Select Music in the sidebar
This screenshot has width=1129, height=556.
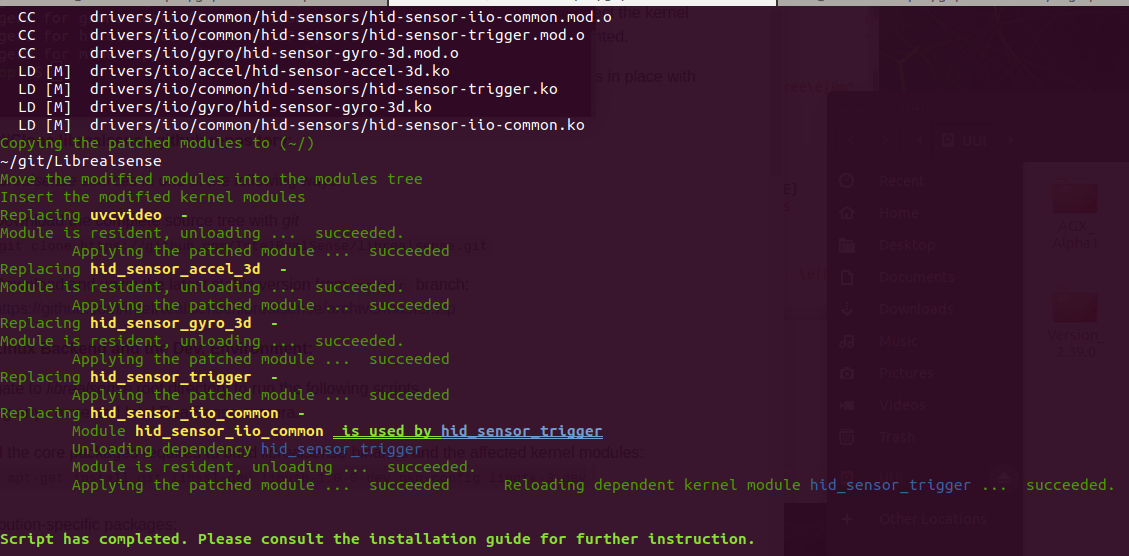click(897, 342)
